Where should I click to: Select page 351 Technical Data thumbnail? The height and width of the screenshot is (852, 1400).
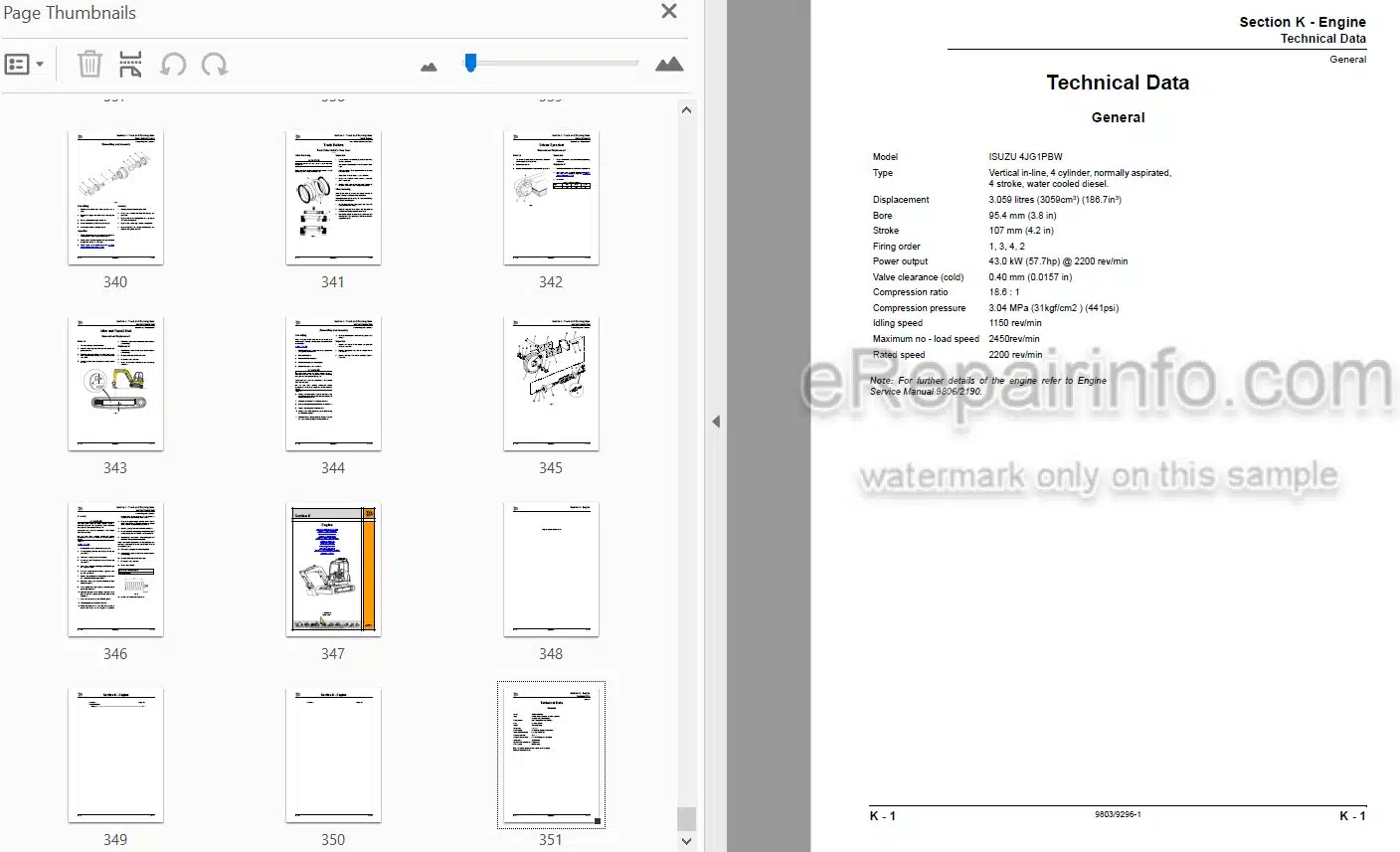551,756
